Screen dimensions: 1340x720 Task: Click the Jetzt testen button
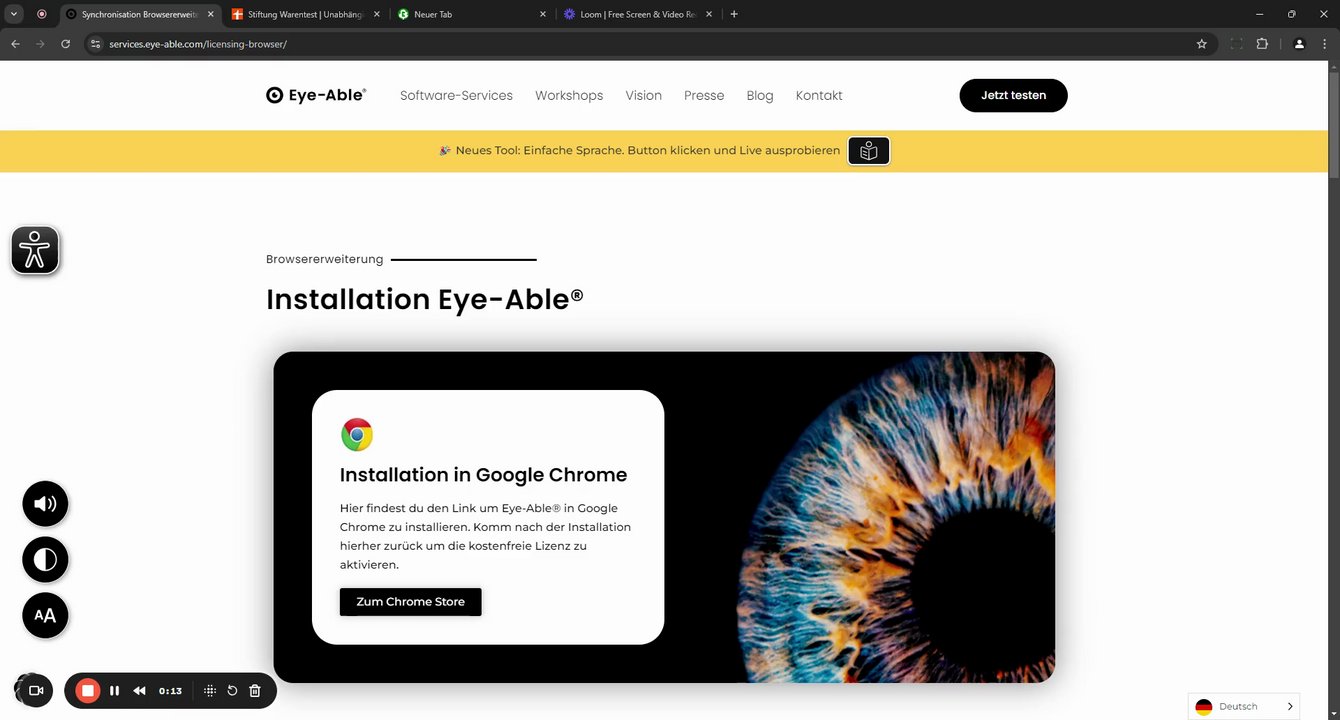tap(1013, 95)
